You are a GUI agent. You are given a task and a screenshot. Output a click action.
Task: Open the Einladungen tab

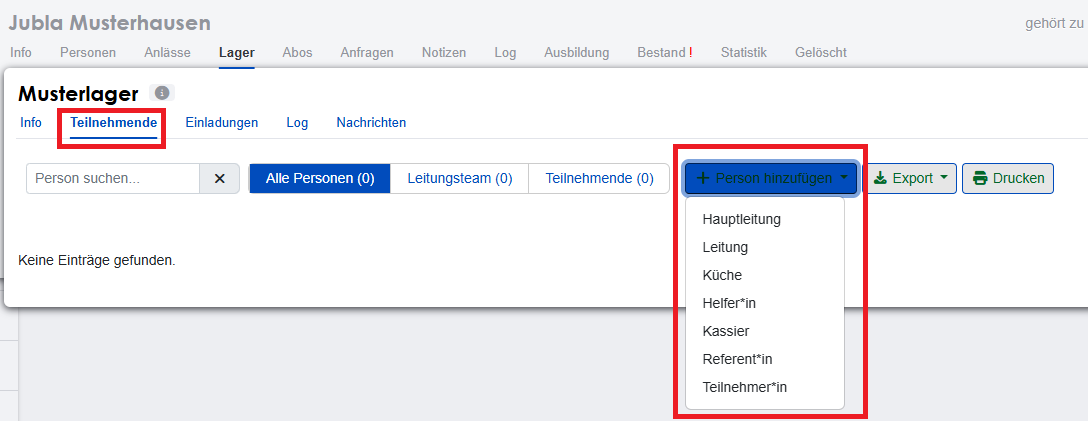tap(222, 123)
